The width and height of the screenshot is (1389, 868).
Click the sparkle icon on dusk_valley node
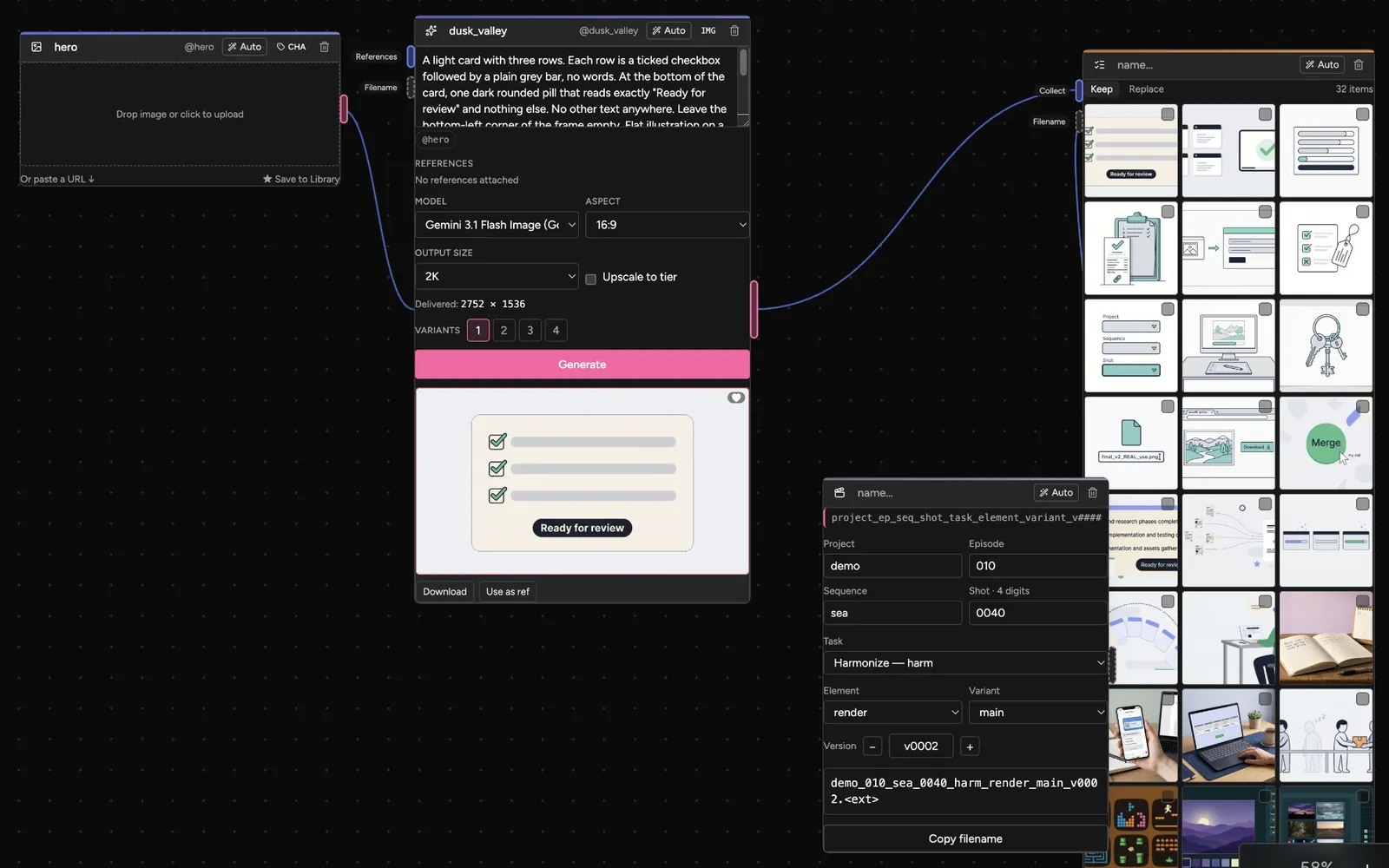431,30
